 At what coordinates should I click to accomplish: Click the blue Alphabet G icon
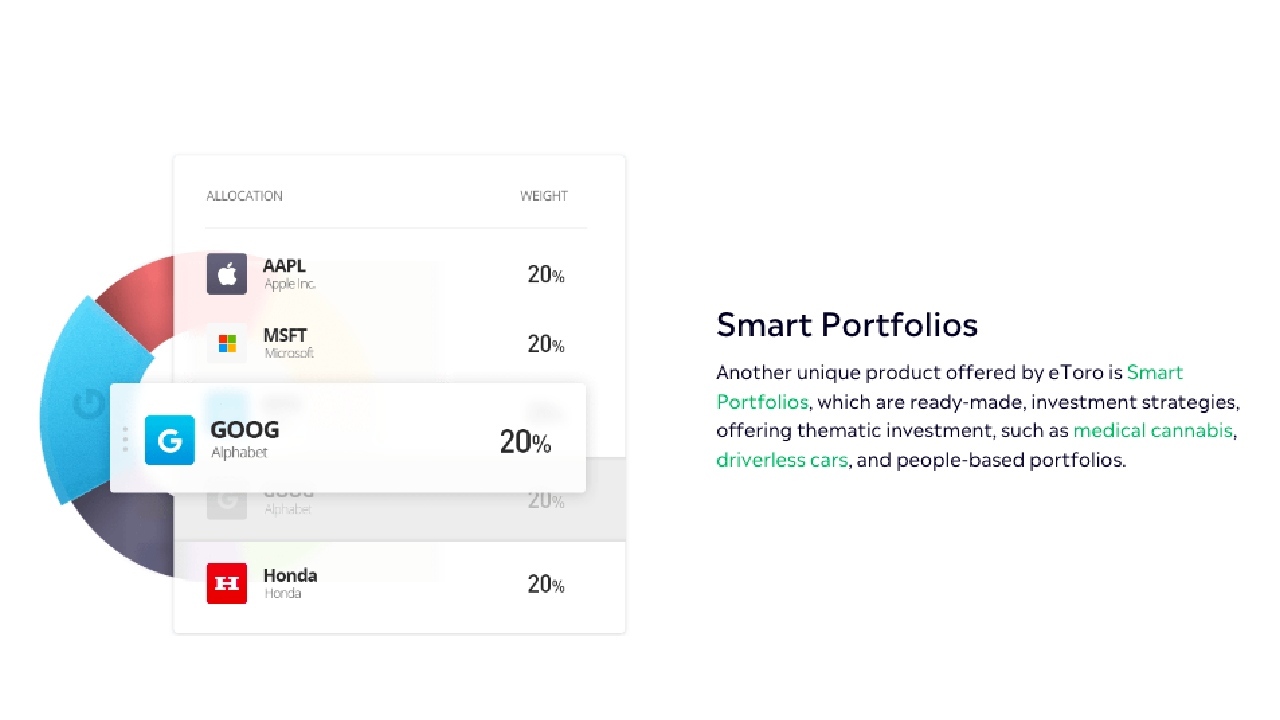pos(169,440)
